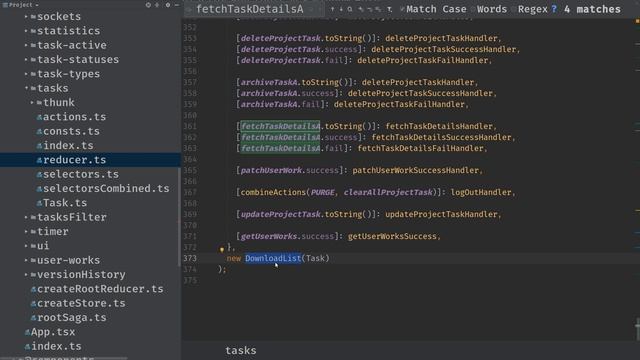640x360 pixels.
Task: Toggle the Words checkbox
Action: pyautogui.click(x=473, y=9)
